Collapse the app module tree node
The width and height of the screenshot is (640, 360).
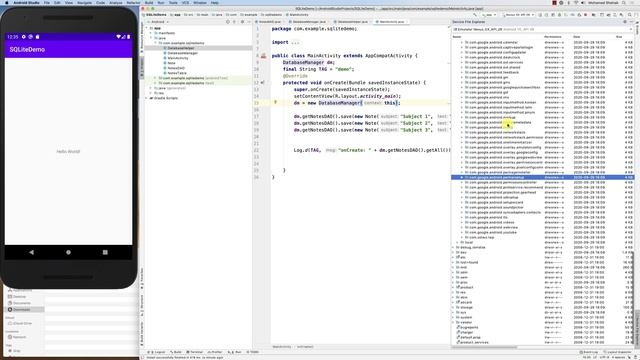click(147, 28)
